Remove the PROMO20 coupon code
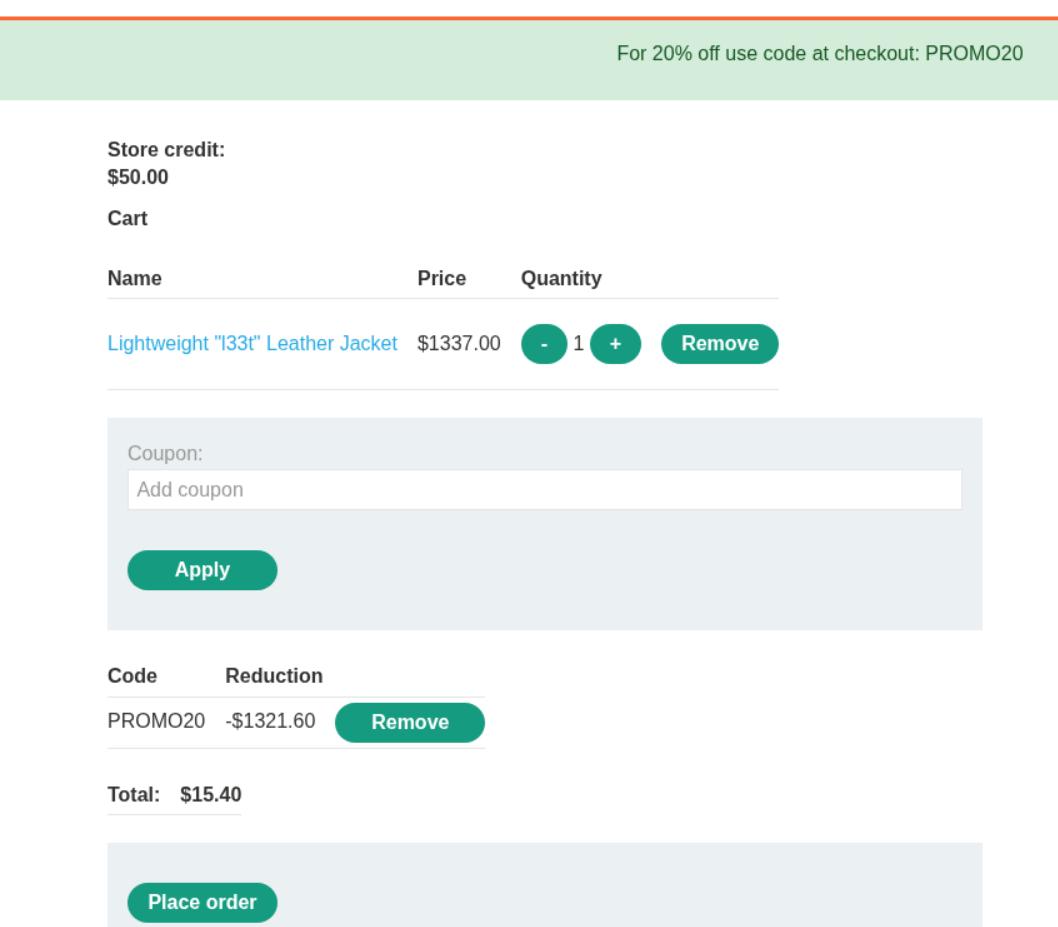 [409, 722]
